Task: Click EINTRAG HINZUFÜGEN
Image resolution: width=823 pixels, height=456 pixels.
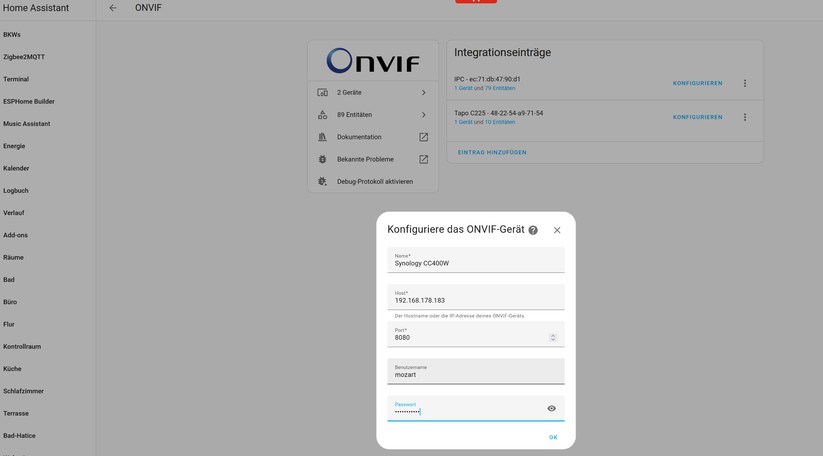Action: 492,152
